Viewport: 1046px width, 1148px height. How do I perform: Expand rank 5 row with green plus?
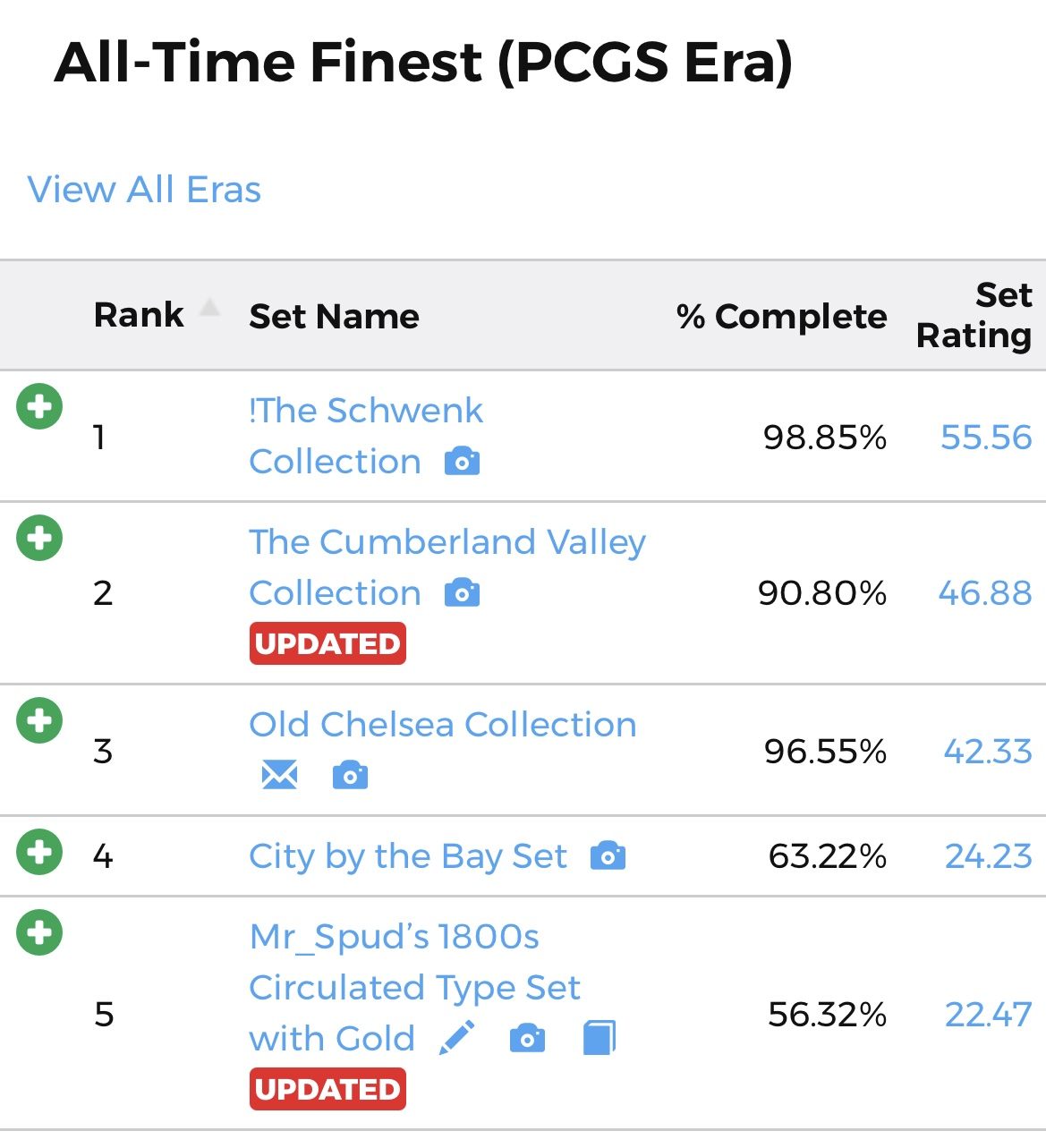coord(39,932)
